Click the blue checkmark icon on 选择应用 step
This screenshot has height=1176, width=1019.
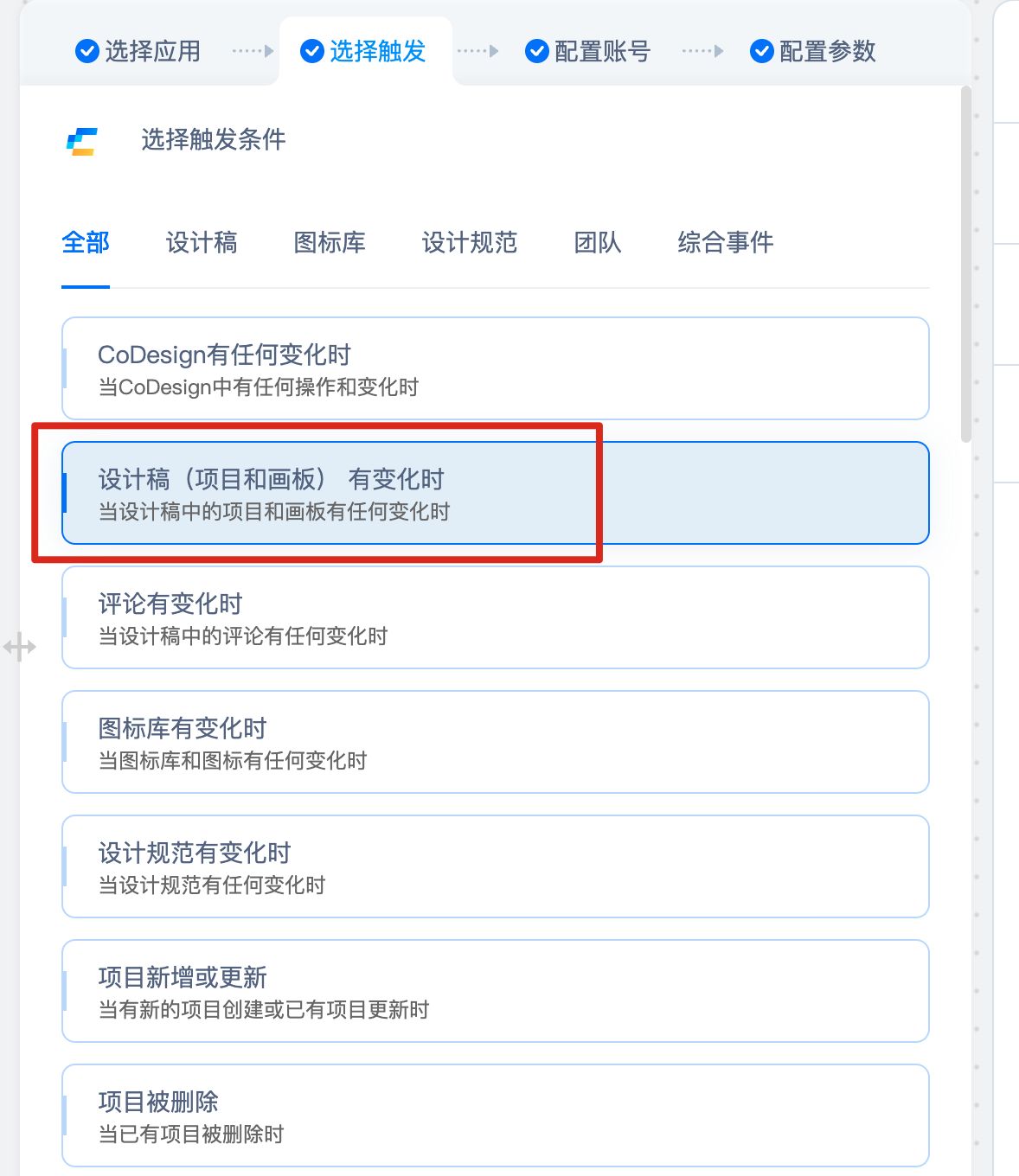click(86, 51)
